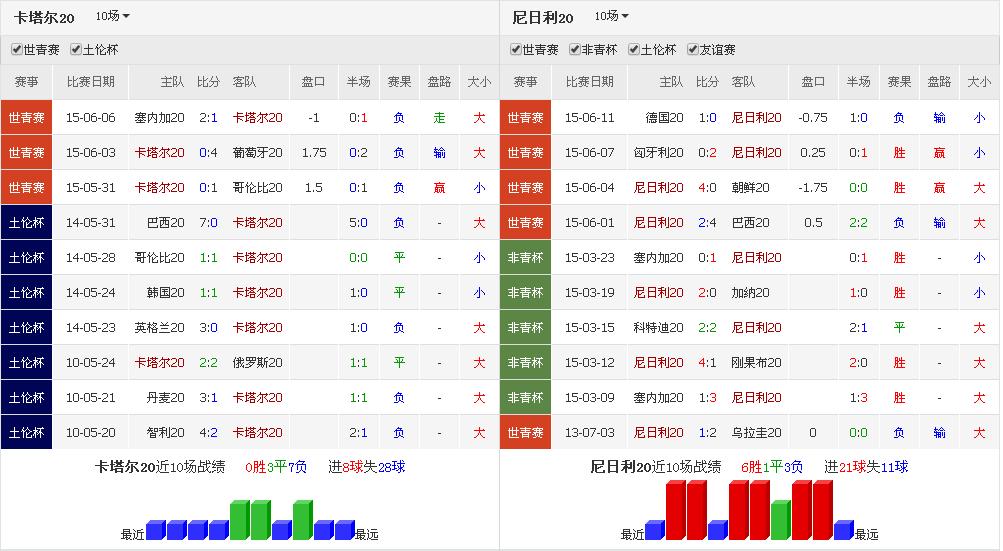Click 比赛日期 column header in 卡塔尔20 table
Viewport: 1003px width, 551px height.
[x=90, y=83]
